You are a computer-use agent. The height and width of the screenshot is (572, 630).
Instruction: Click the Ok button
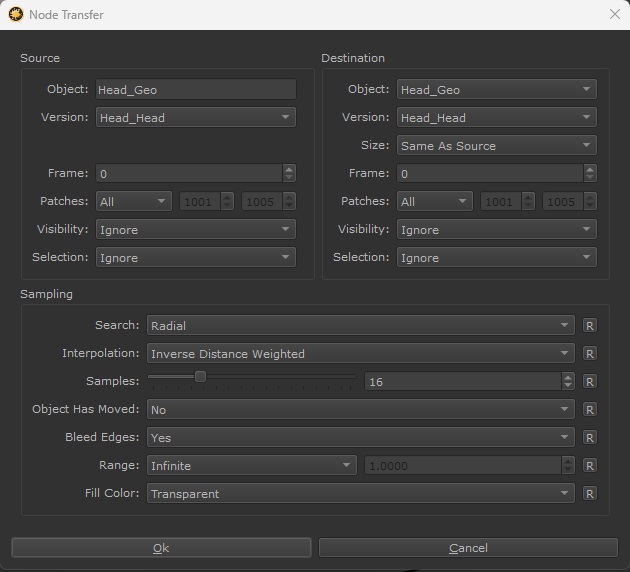coord(161,548)
